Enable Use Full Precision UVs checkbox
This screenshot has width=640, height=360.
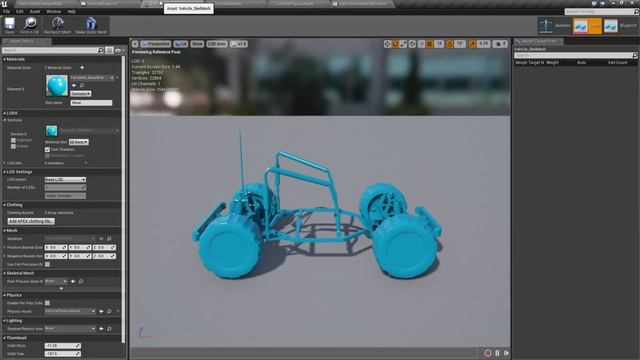[47, 264]
